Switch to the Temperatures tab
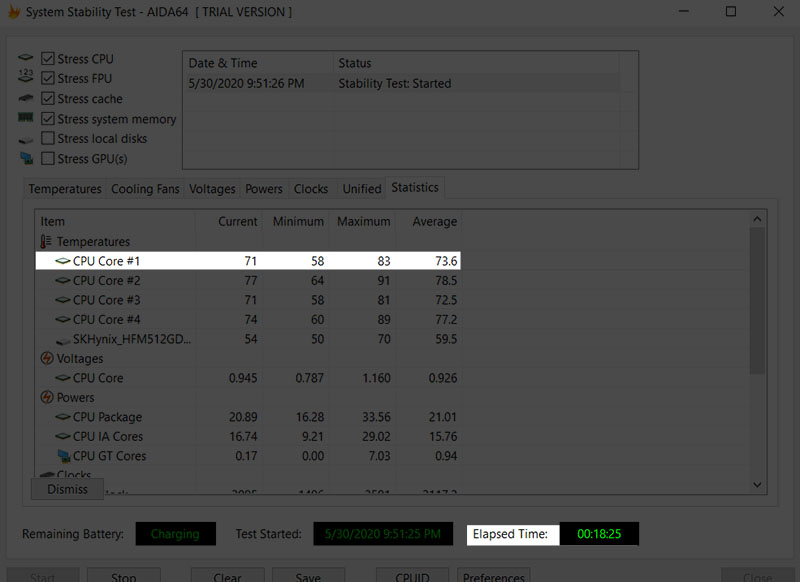The width and height of the screenshot is (800, 582). pyautogui.click(x=65, y=189)
